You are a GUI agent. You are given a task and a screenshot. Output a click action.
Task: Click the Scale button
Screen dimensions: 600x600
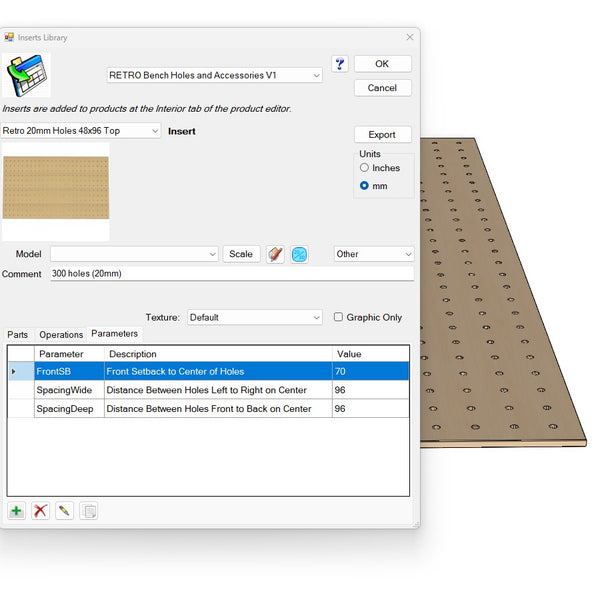point(241,254)
